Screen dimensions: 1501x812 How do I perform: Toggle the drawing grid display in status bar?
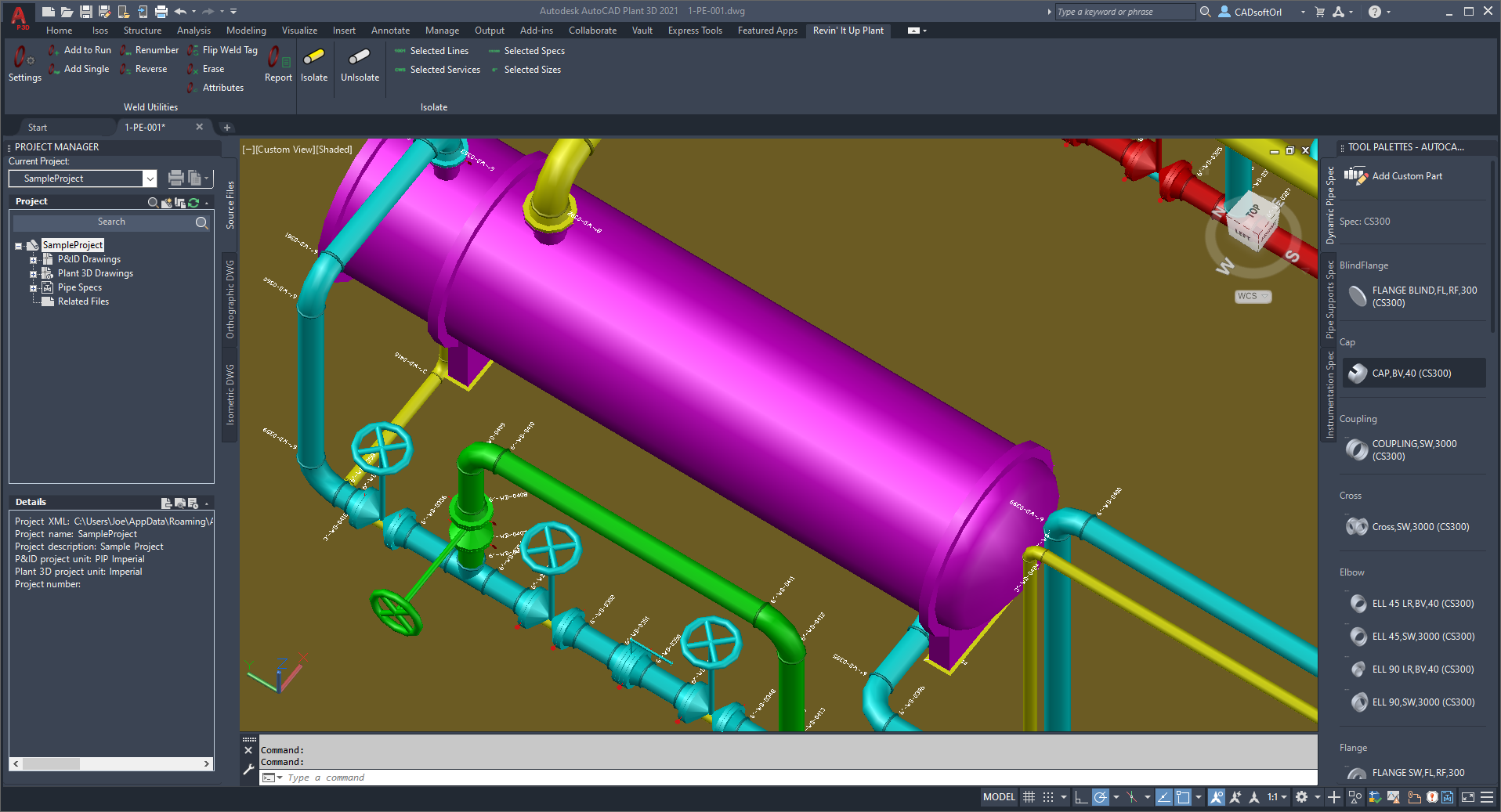tap(1029, 797)
